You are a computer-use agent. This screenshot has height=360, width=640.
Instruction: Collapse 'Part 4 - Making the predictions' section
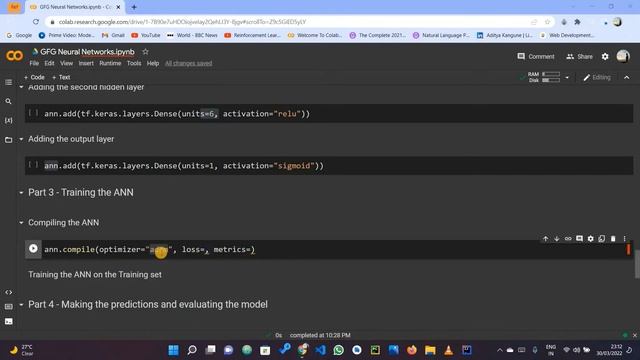tap(21, 304)
